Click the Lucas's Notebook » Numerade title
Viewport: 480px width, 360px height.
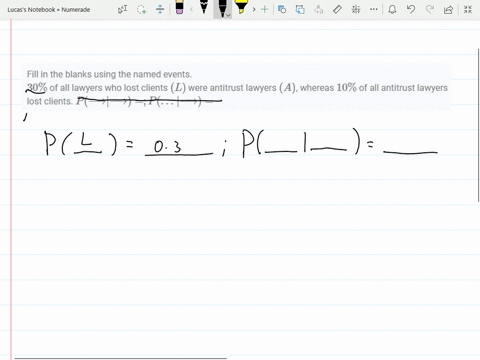49,10
